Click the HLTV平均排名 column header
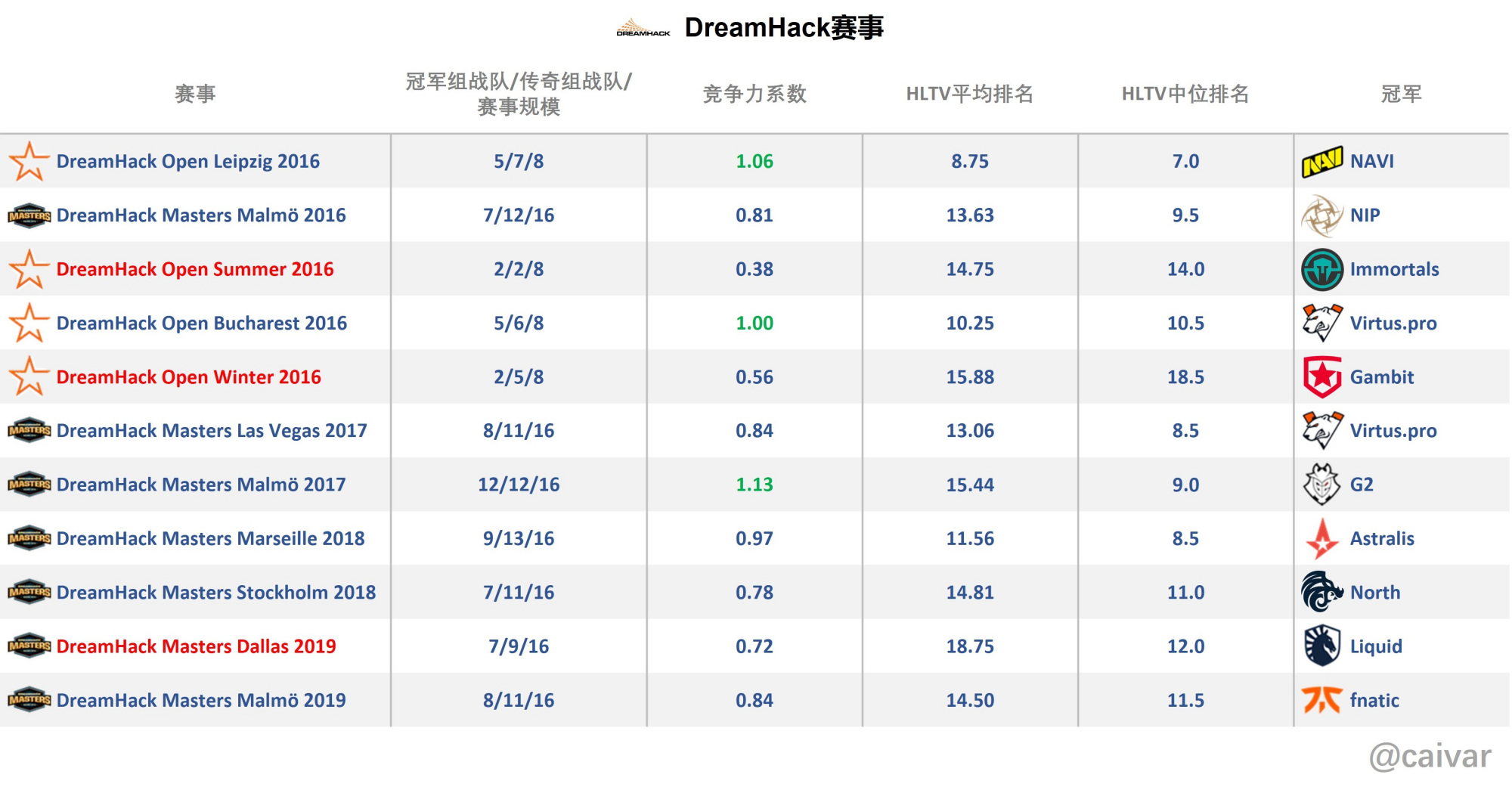Screen dimensions: 1512x796 coord(970,94)
